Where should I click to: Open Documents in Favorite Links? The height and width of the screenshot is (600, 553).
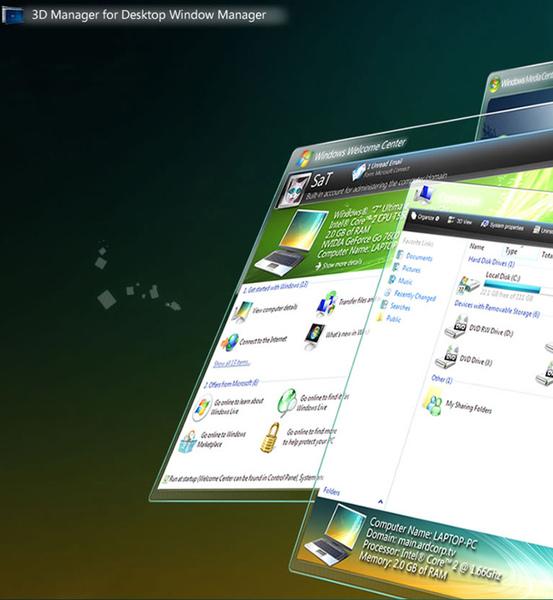click(x=415, y=256)
